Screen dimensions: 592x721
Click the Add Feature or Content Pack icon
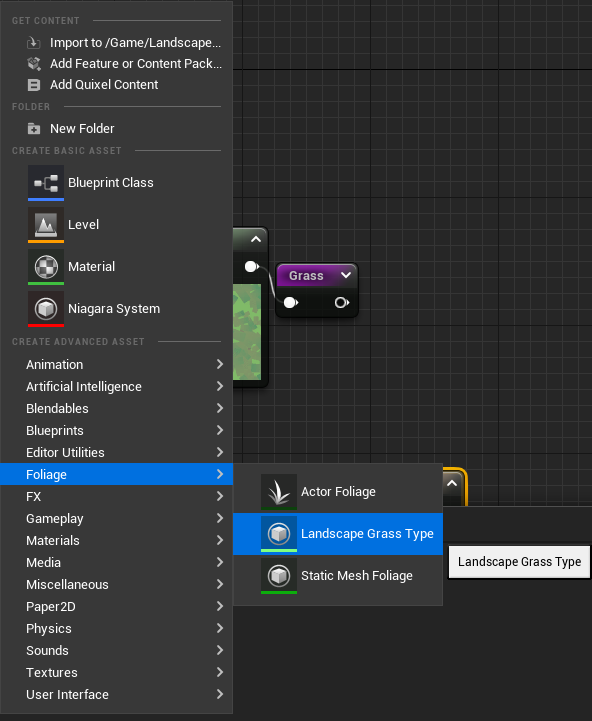(34, 63)
